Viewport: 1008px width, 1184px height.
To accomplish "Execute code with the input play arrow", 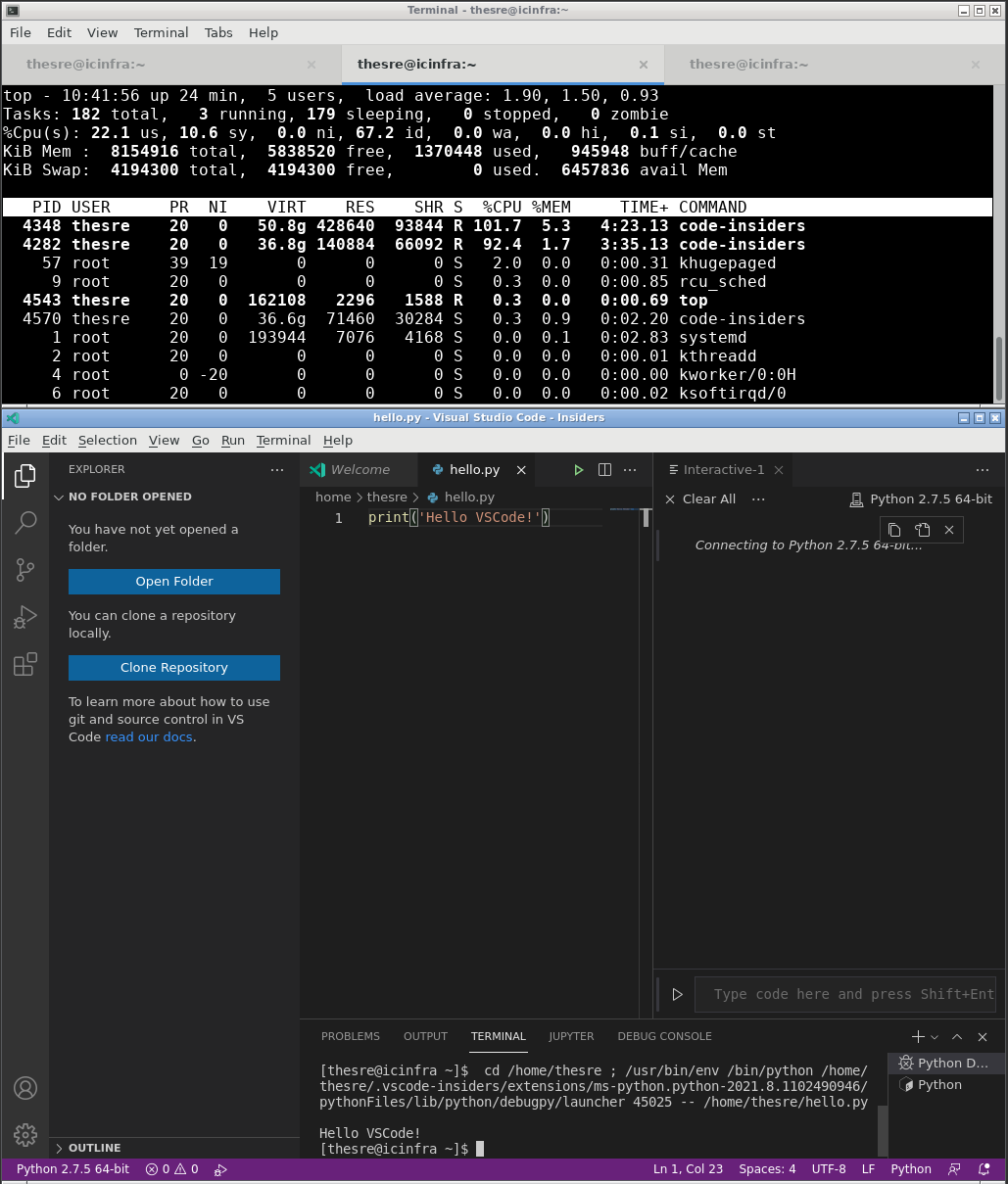I will (677, 994).
